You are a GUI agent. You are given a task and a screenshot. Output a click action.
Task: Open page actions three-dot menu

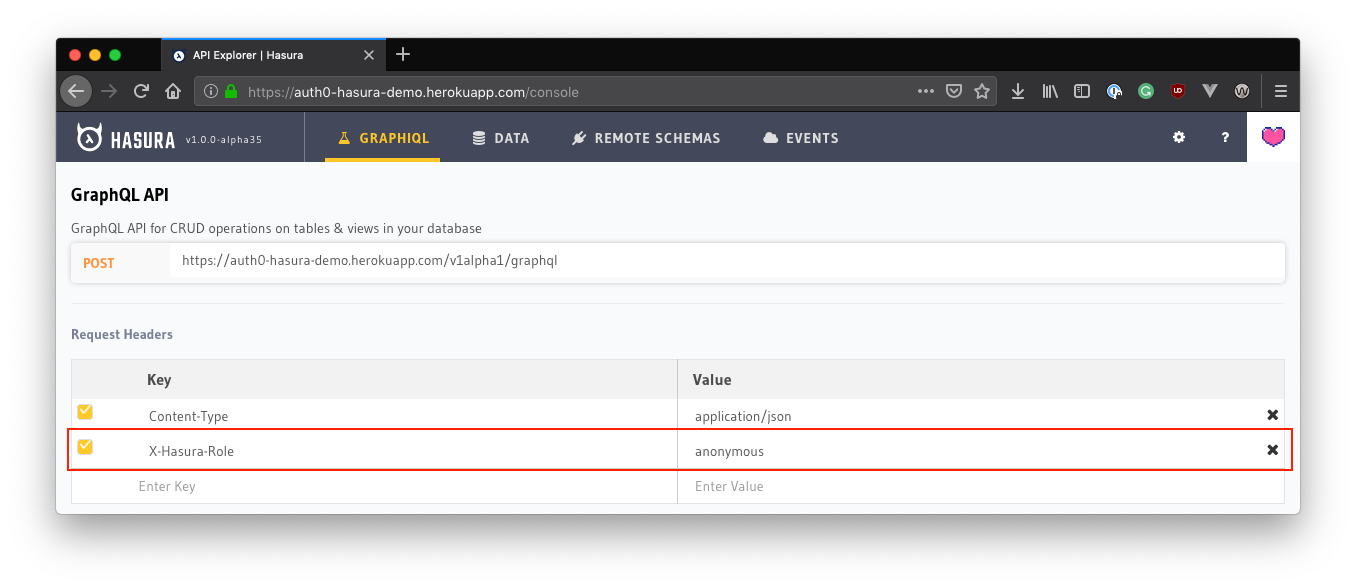[x=926, y=91]
